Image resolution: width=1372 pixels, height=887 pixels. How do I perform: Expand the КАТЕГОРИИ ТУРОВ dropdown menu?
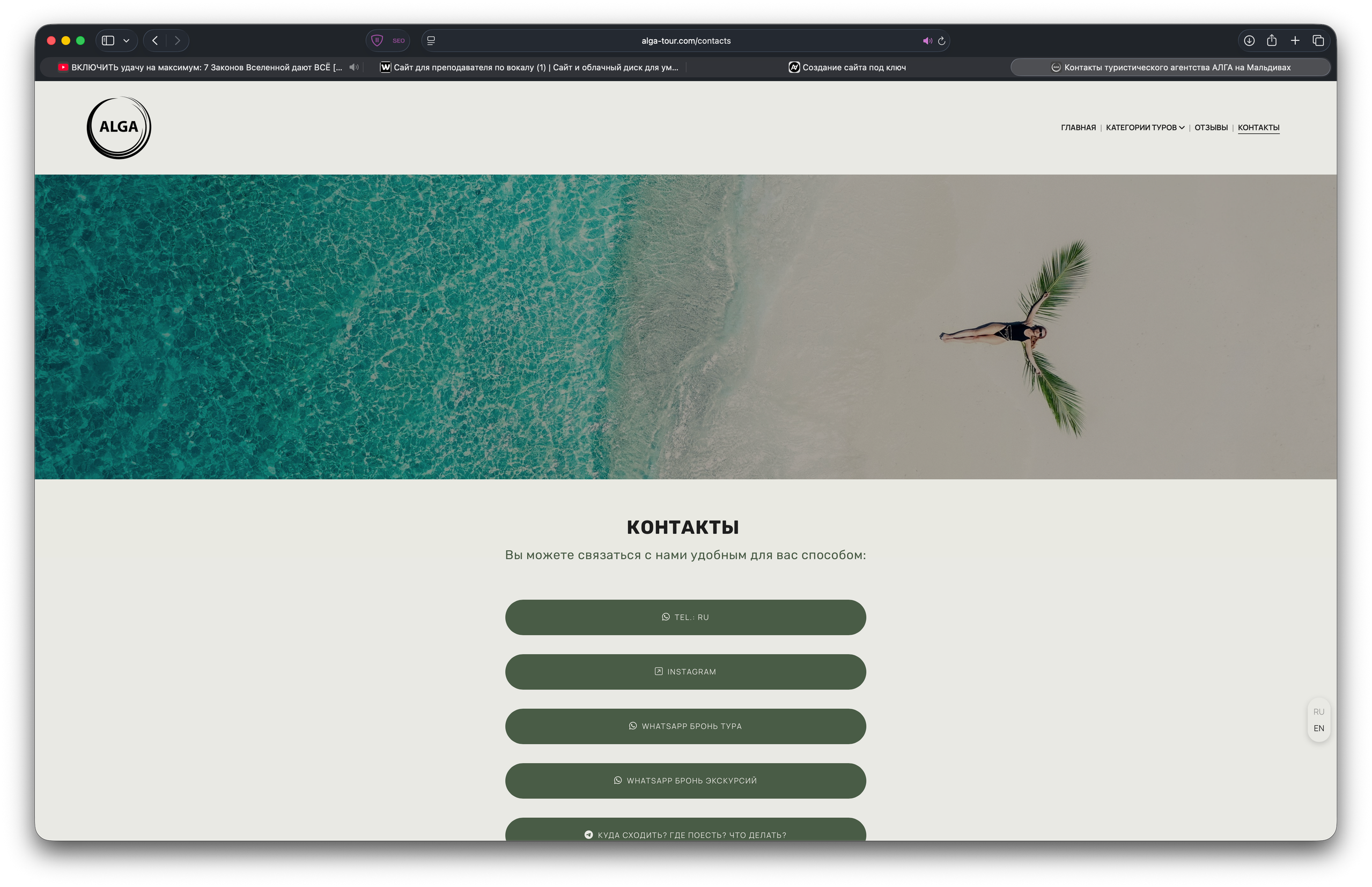tap(1145, 127)
